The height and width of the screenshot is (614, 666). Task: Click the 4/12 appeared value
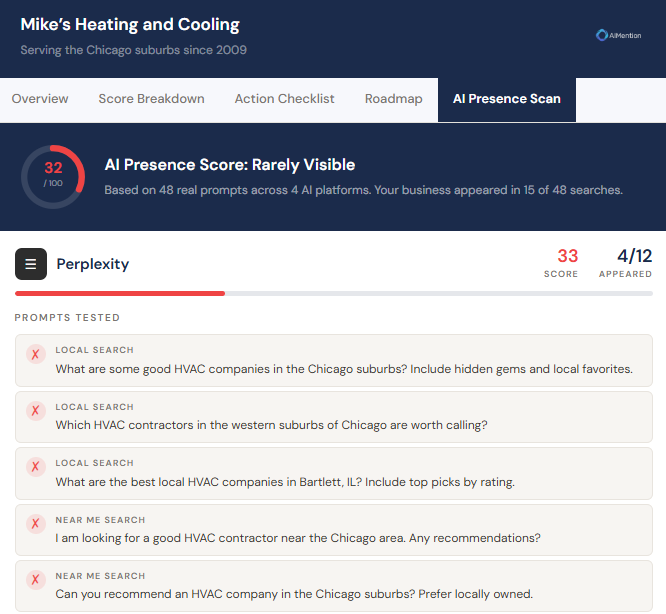(635, 256)
